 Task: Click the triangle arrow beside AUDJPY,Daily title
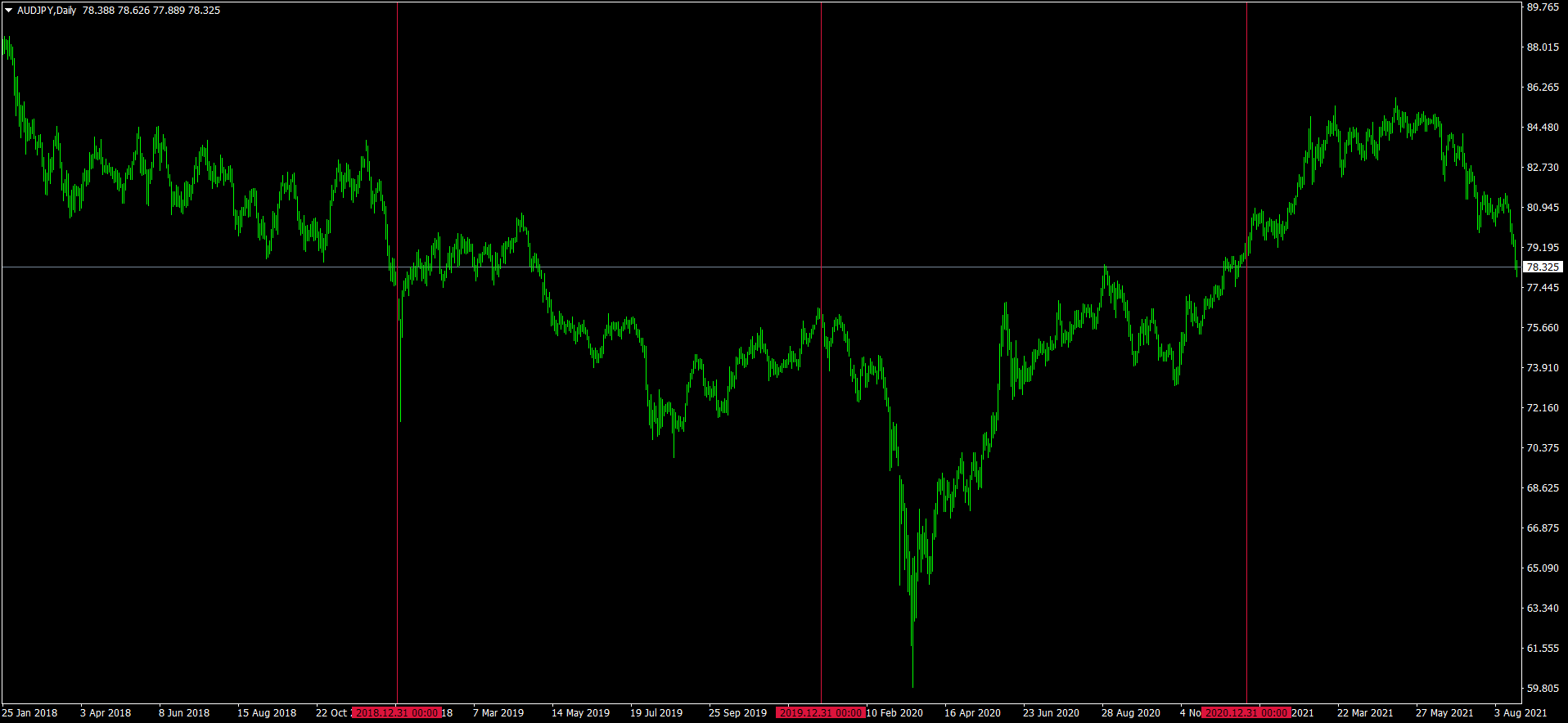pyautogui.click(x=8, y=11)
